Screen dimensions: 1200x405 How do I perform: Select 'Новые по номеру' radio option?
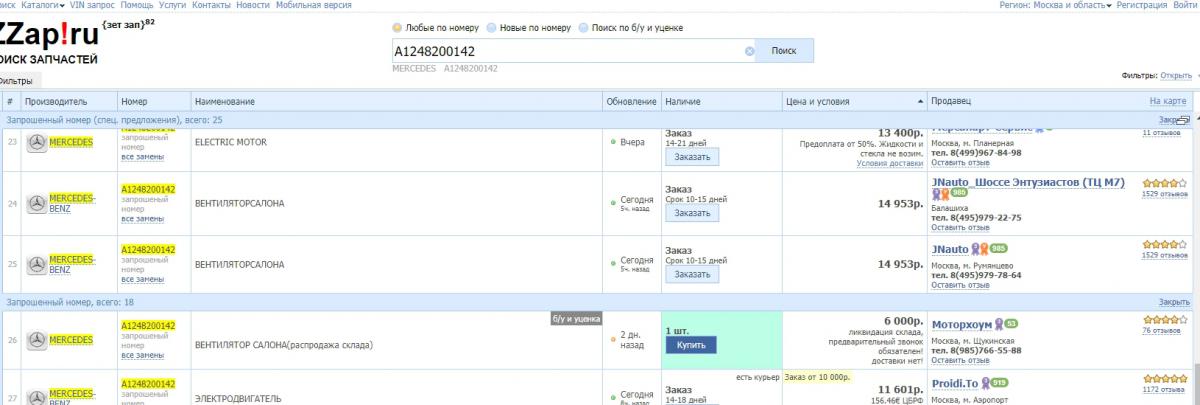click(x=490, y=27)
